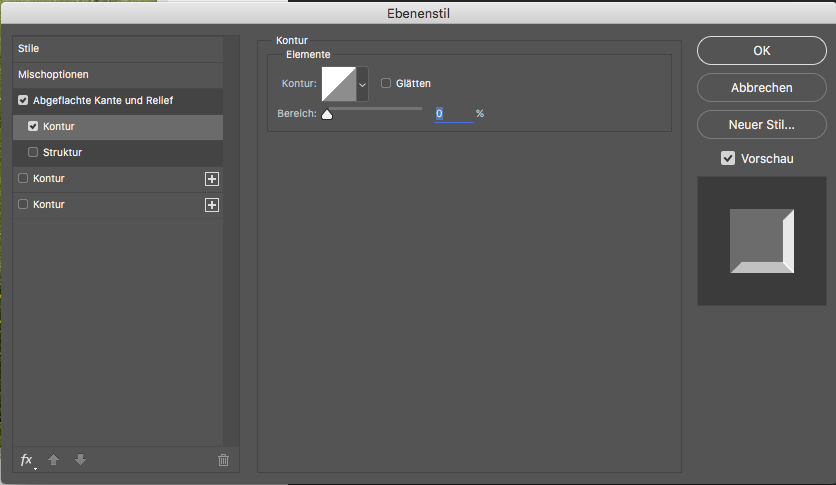Viewport: 836px width, 485px height.
Task: Toggle the Vorschau preview checkbox
Action: tap(728, 158)
